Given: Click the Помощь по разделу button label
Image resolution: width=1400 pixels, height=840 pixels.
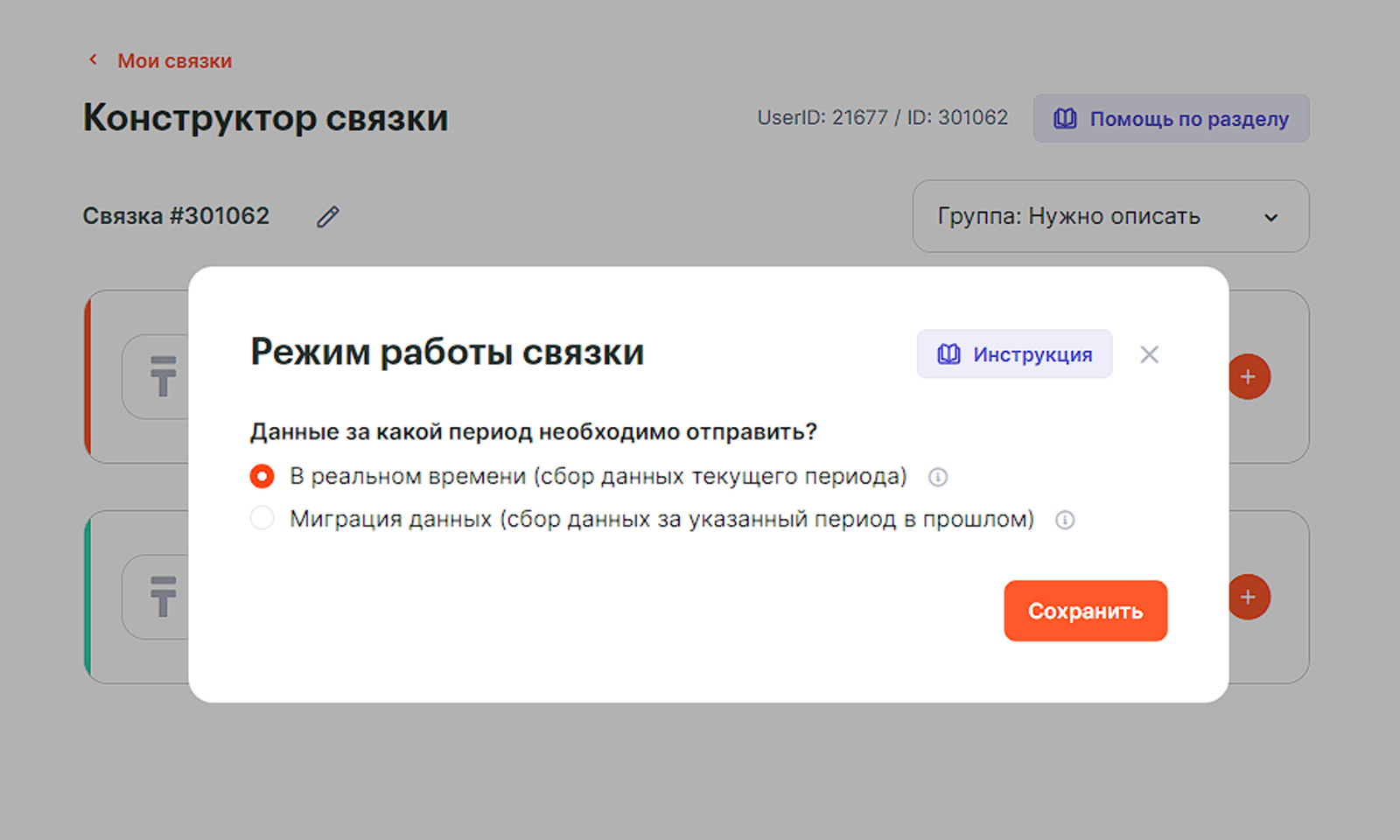Looking at the screenshot, I should [x=1188, y=119].
